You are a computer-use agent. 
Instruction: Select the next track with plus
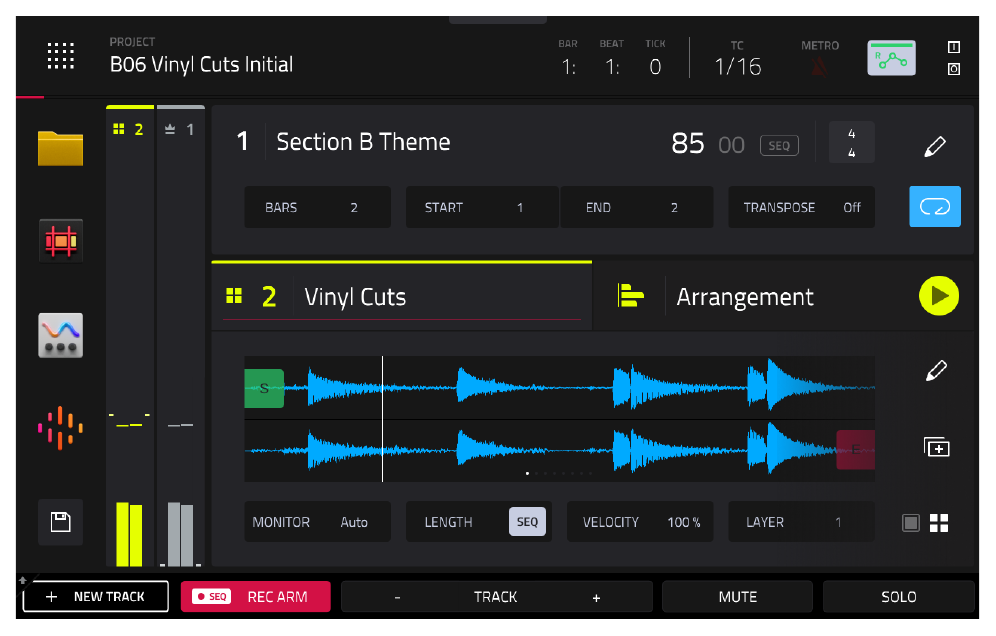(596, 597)
